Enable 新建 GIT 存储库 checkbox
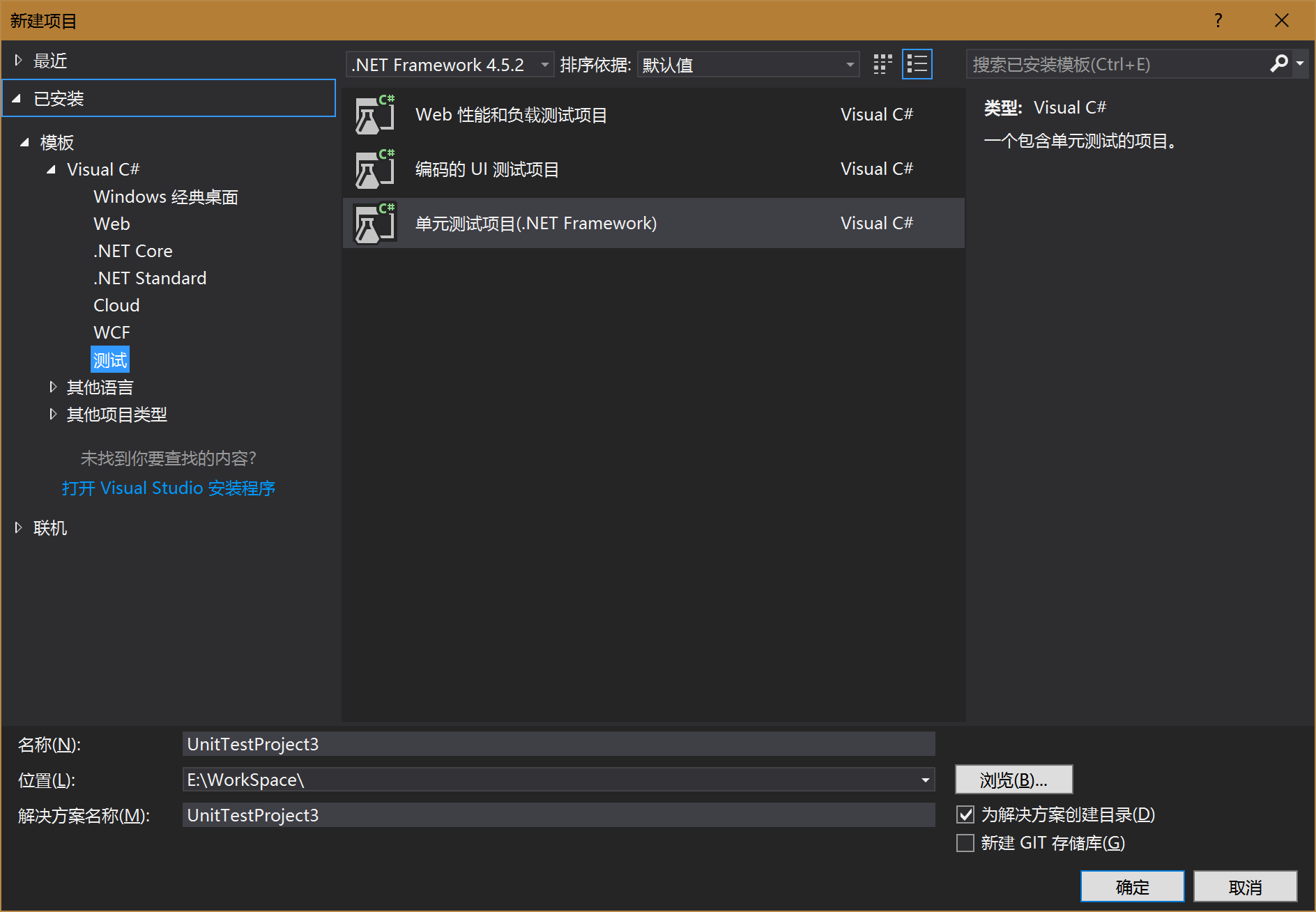 click(965, 843)
